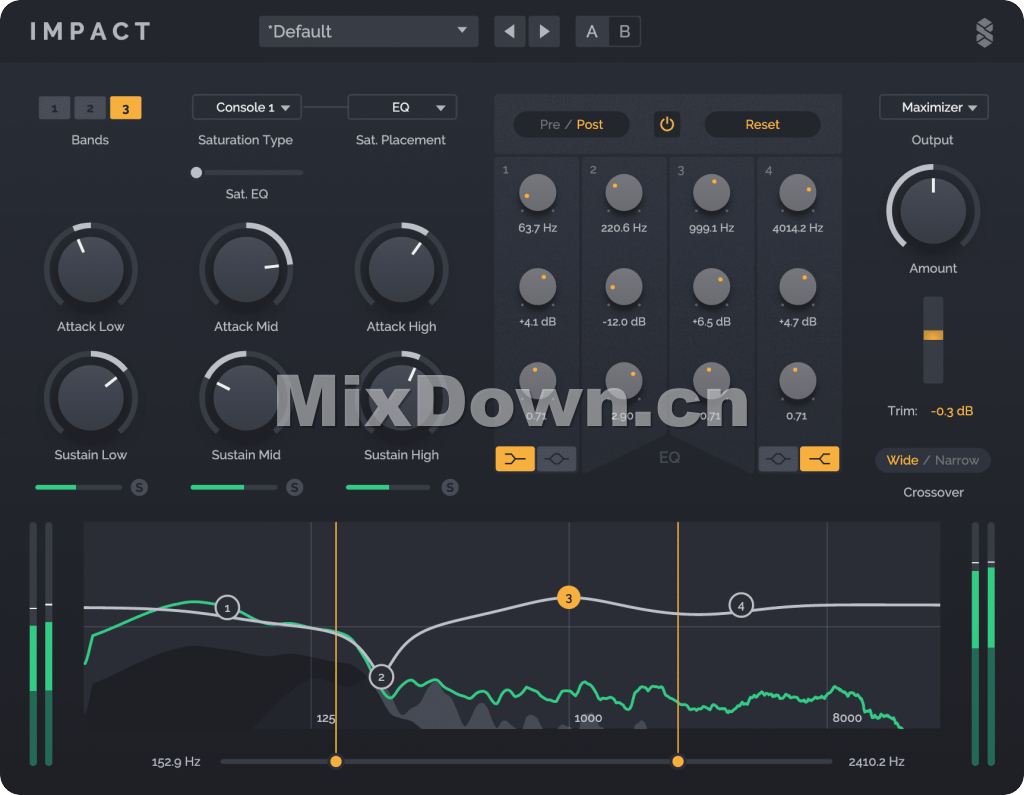Open EQ saturation placement dropdown
The image size is (1024, 795).
[x=402, y=107]
